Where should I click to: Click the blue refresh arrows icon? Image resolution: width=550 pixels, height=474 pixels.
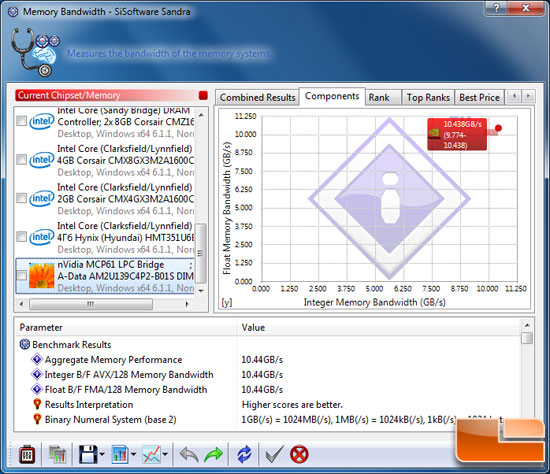244,454
